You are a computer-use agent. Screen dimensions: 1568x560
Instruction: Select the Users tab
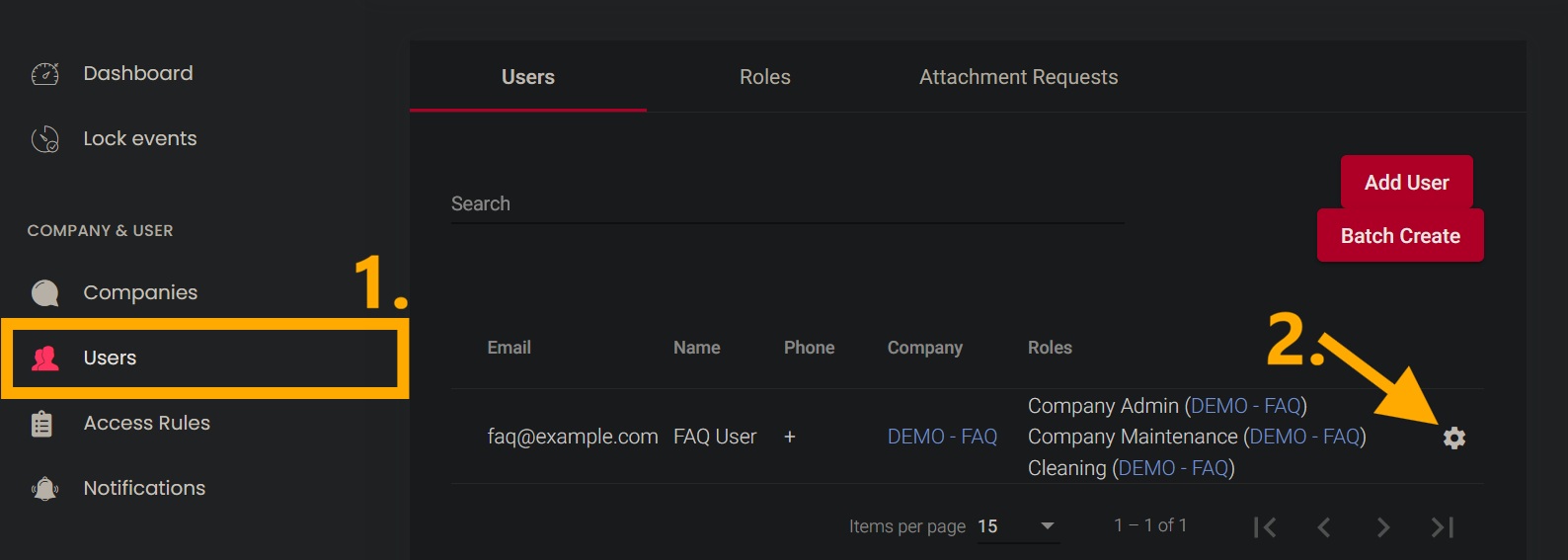point(527,77)
